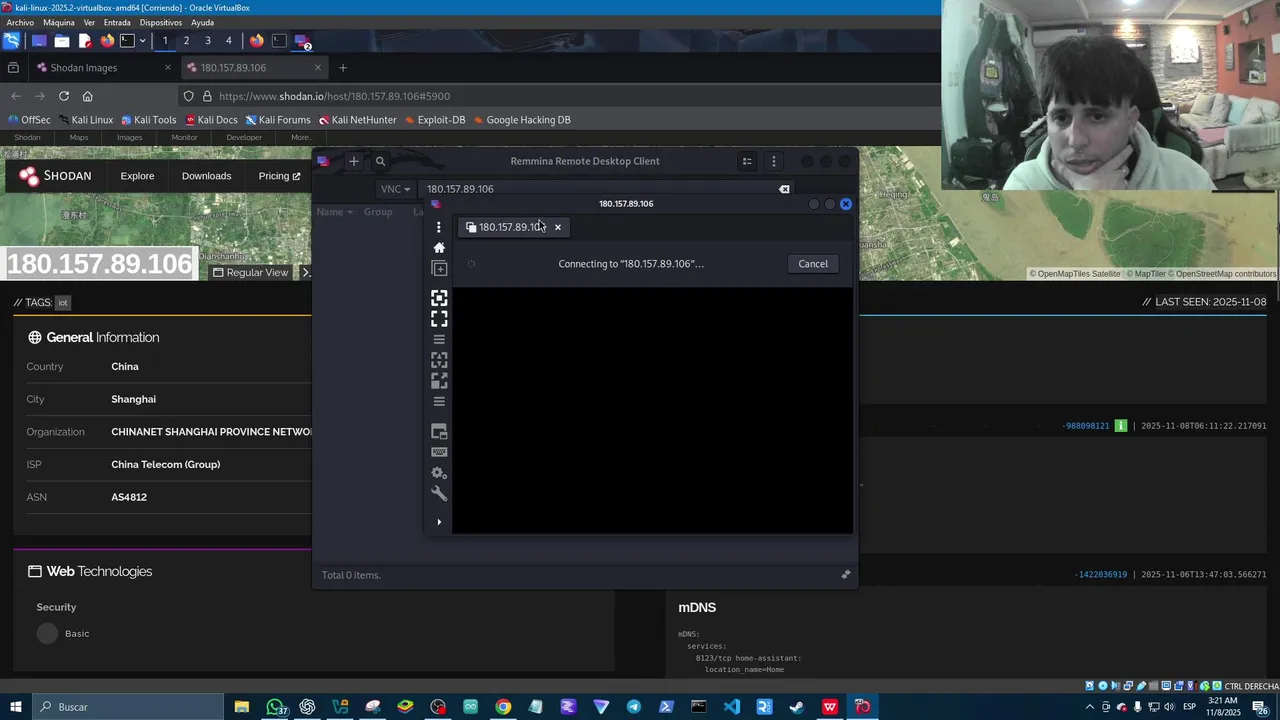Focus the Firefox URL address bar
The width and height of the screenshot is (1280, 720).
point(560,96)
